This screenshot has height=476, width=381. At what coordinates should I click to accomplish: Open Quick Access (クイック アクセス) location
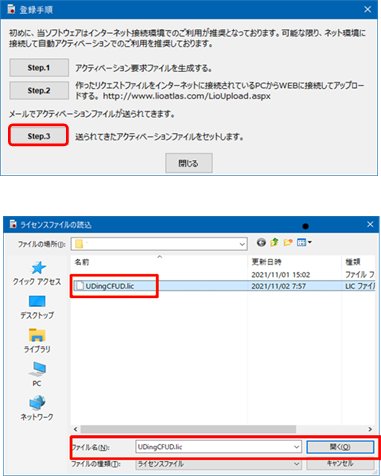(37, 274)
